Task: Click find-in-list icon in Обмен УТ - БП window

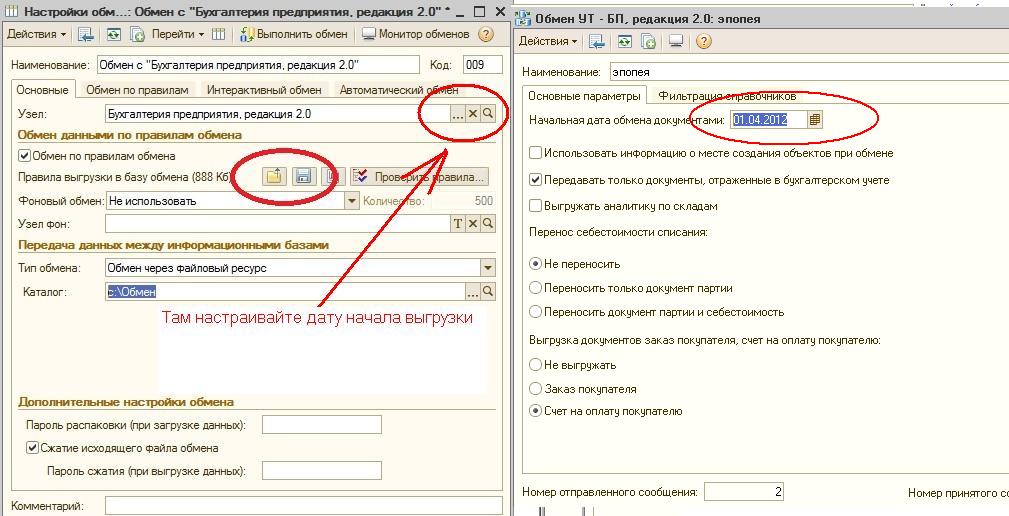Action: point(597,42)
